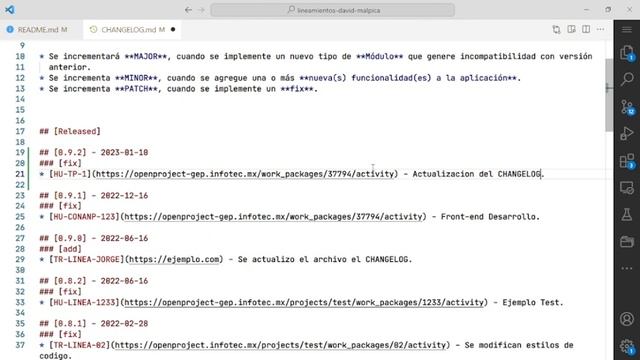Open the Source Control view
The image size is (640, 360).
coord(627,107)
